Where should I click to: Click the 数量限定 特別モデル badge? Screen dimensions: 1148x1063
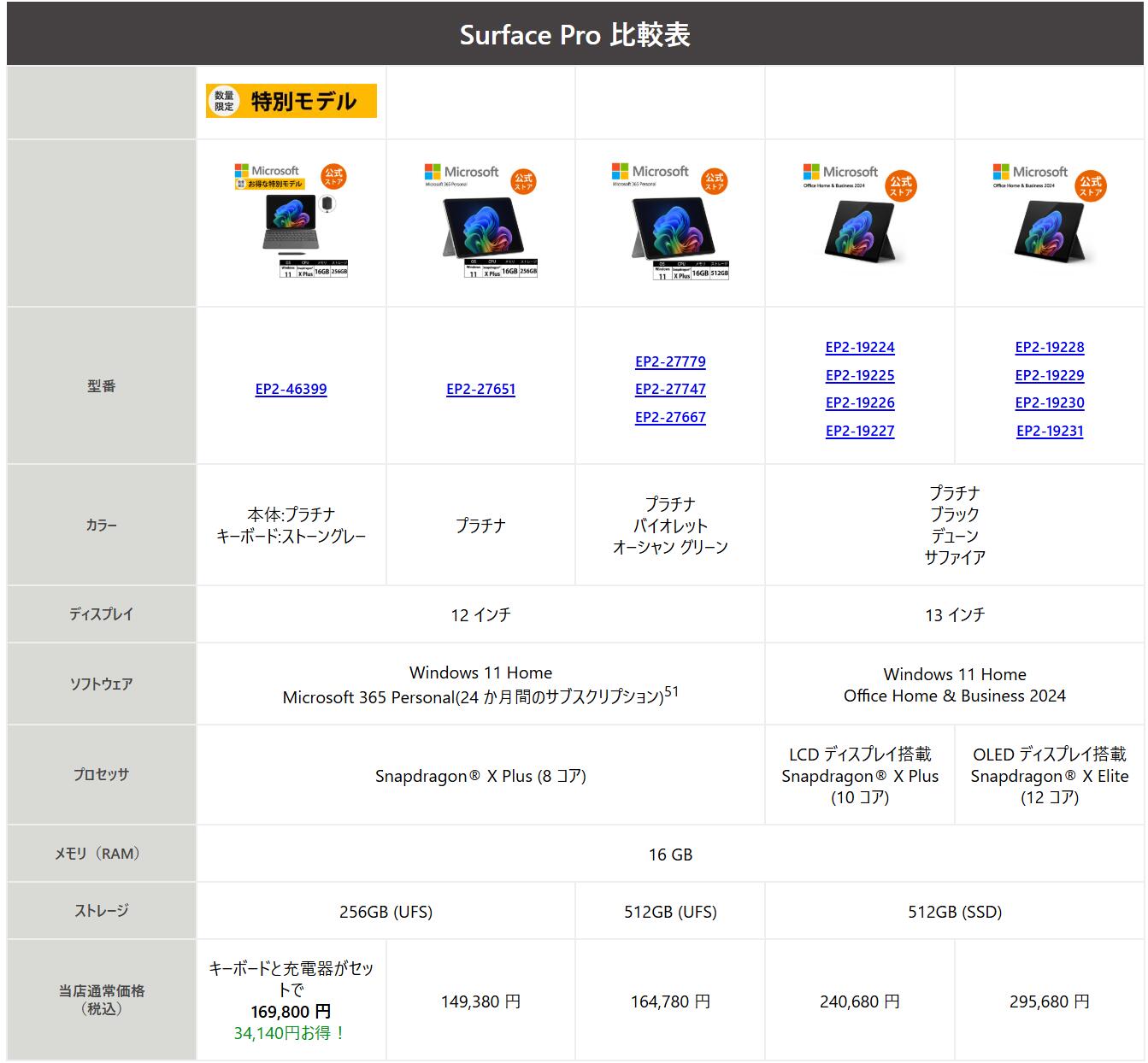[291, 102]
